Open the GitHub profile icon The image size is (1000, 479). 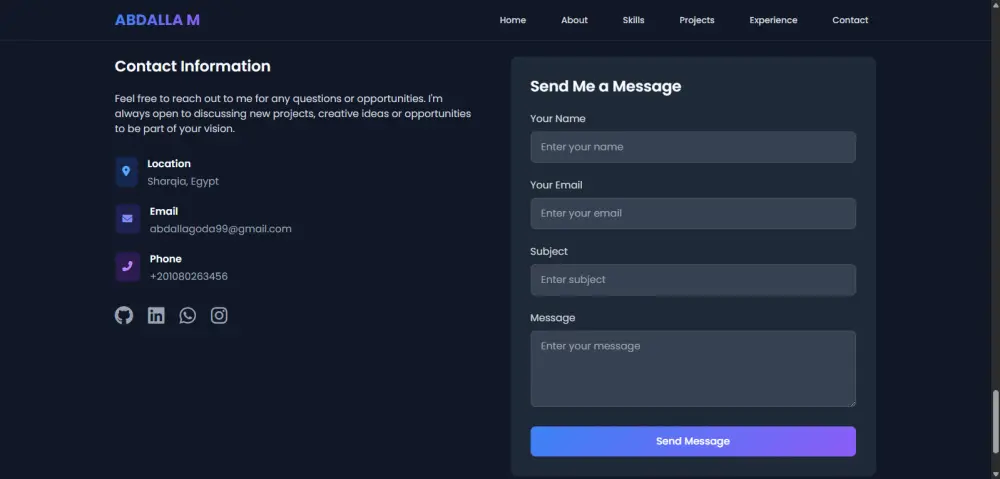pyautogui.click(x=124, y=315)
